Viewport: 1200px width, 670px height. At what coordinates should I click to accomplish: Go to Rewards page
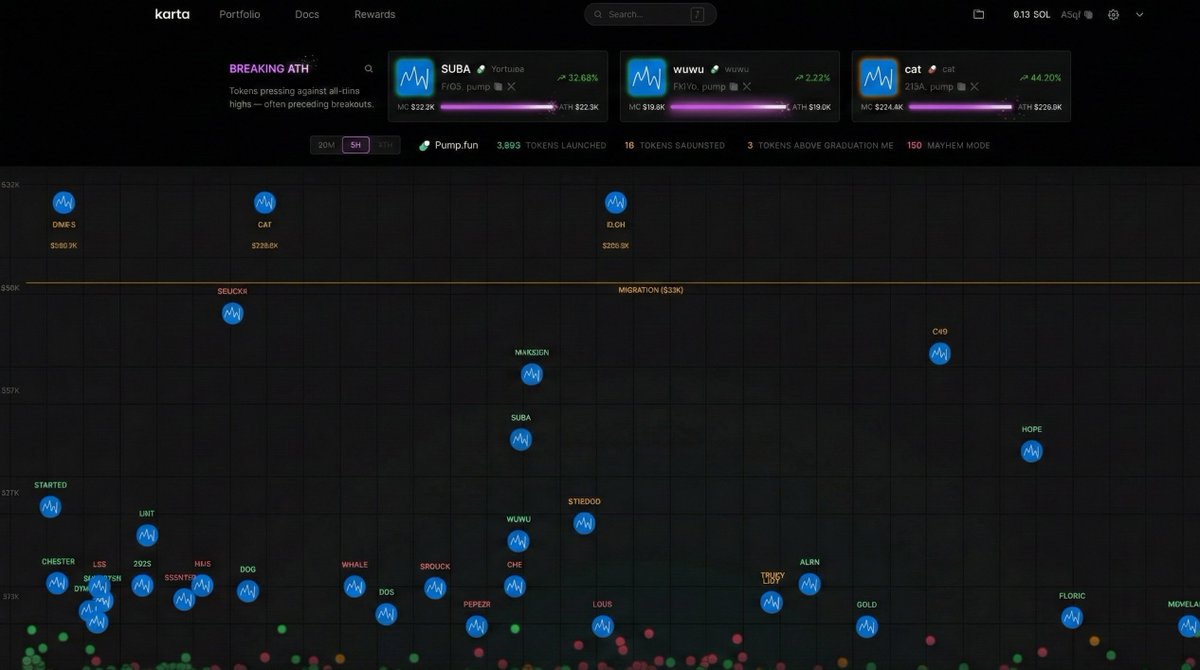coord(375,14)
